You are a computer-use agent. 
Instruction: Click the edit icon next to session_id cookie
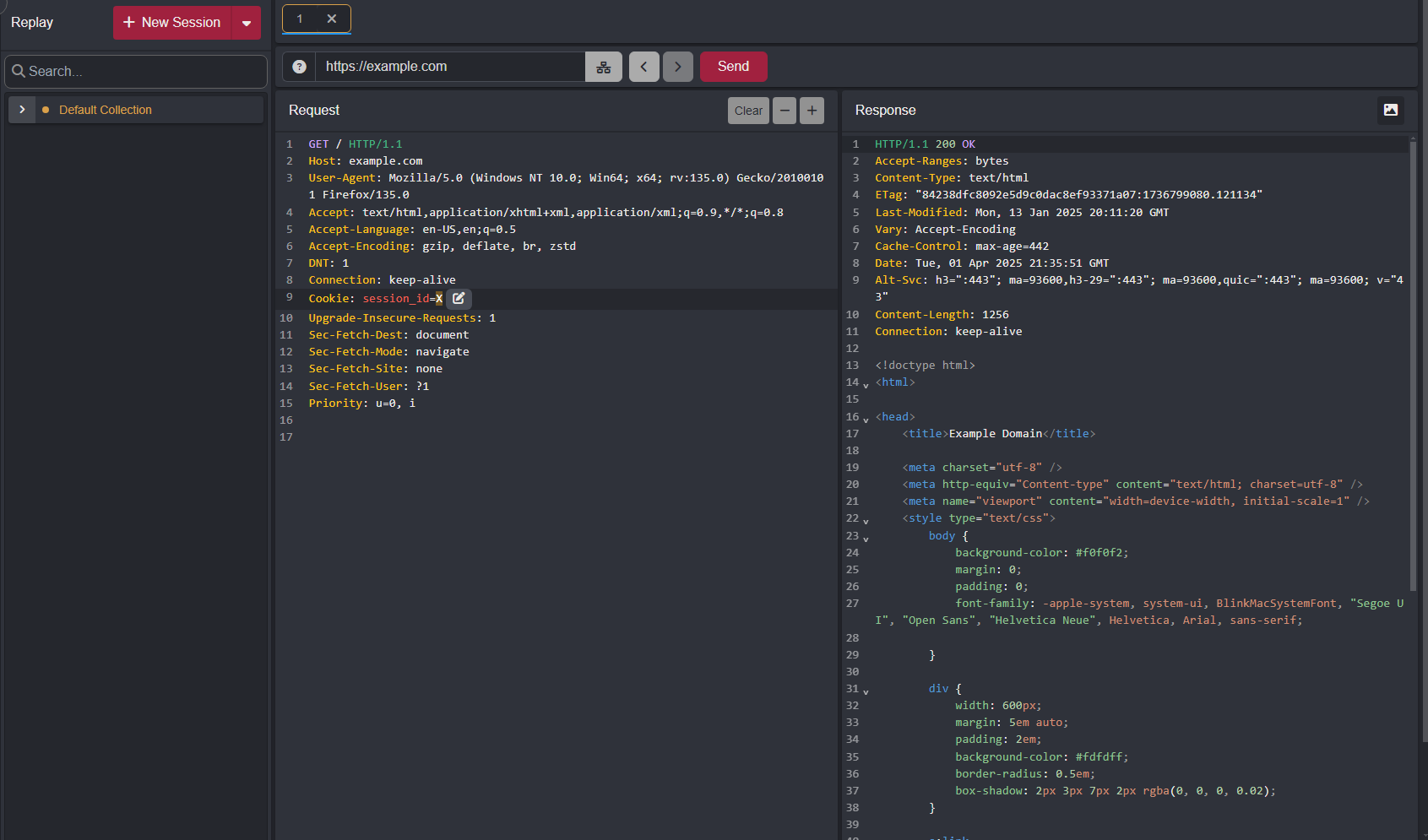(459, 299)
